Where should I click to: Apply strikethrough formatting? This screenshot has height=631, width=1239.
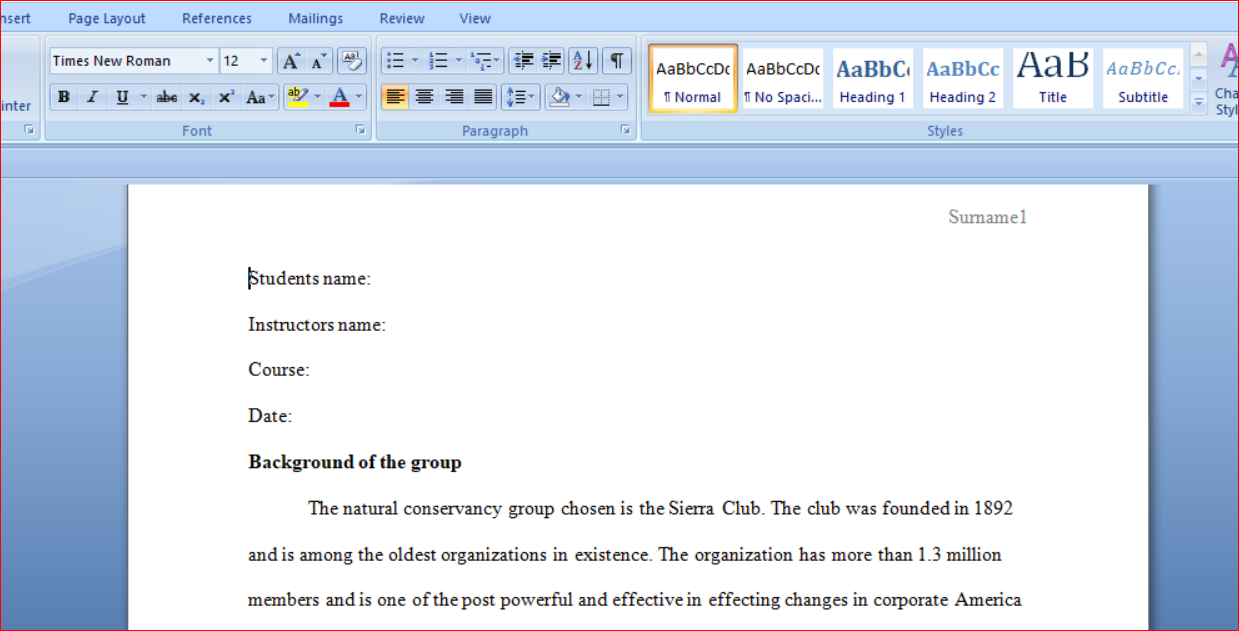click(x=167, y=97)
